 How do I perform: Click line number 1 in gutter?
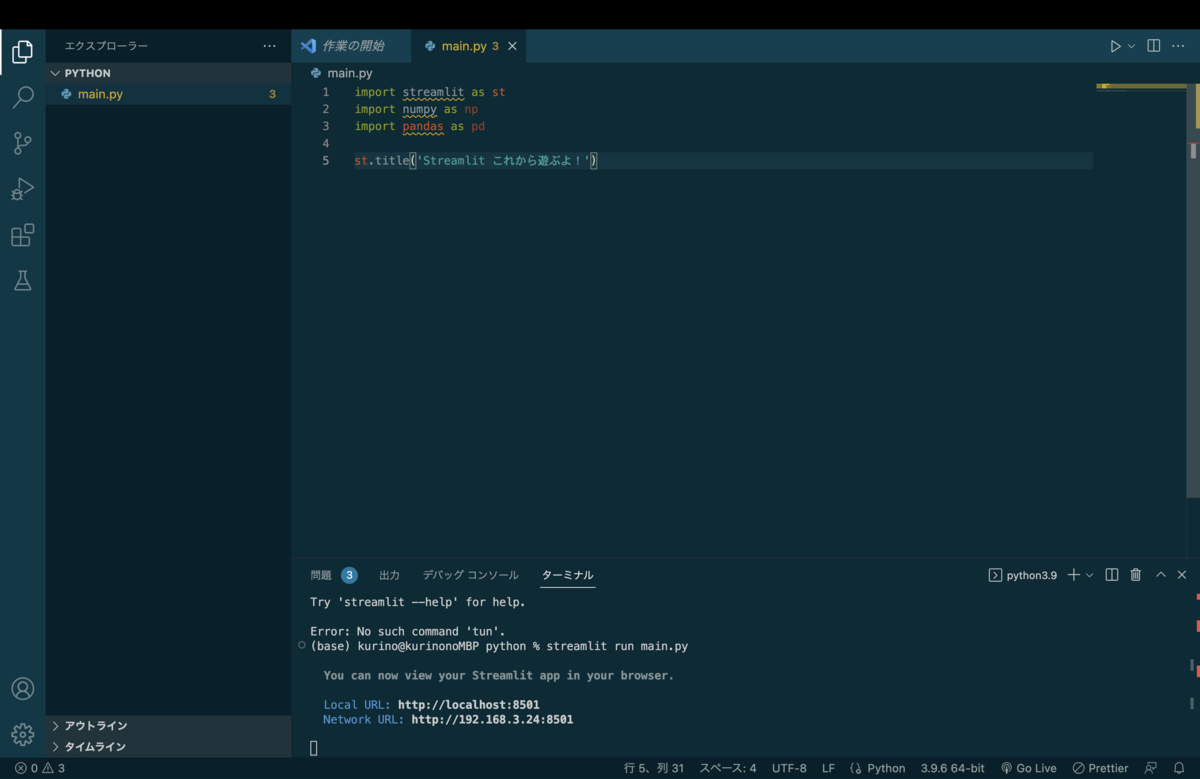tap(325, 92)
